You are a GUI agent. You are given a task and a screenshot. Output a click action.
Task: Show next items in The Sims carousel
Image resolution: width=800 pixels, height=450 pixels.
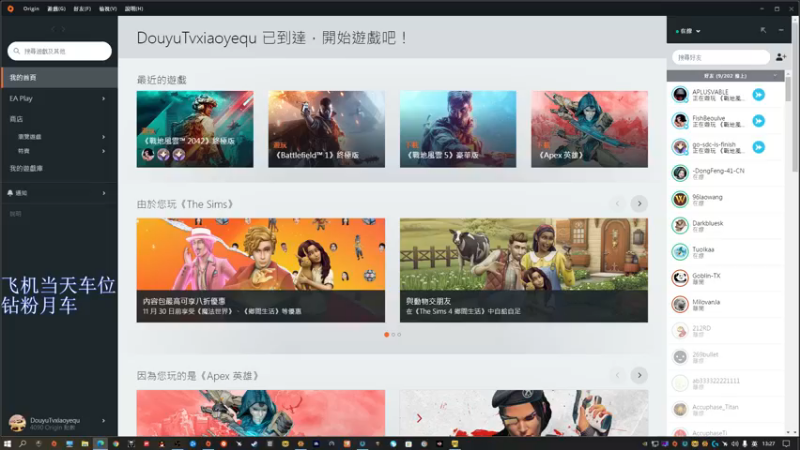[639, 204]
